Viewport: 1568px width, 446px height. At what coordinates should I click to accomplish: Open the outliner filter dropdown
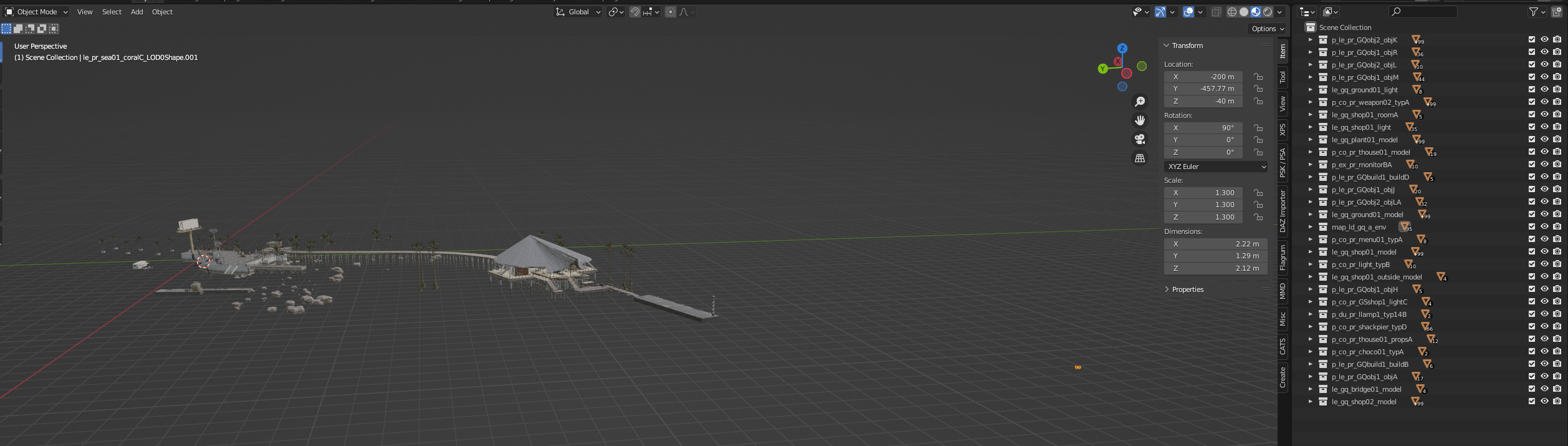(1537, 12)
